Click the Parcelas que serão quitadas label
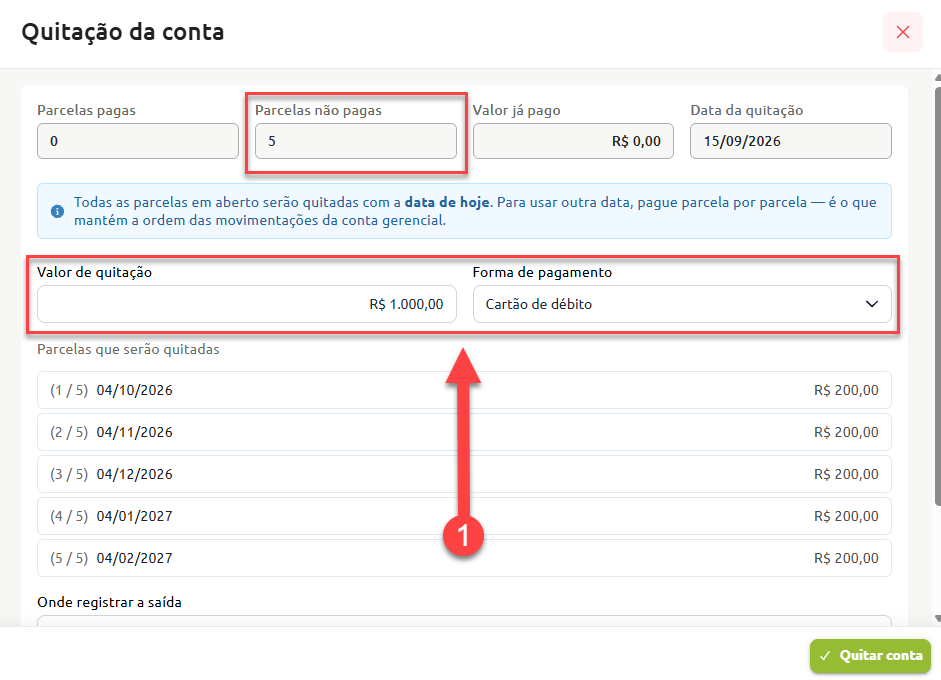941x680 pixels. (128, 349)
